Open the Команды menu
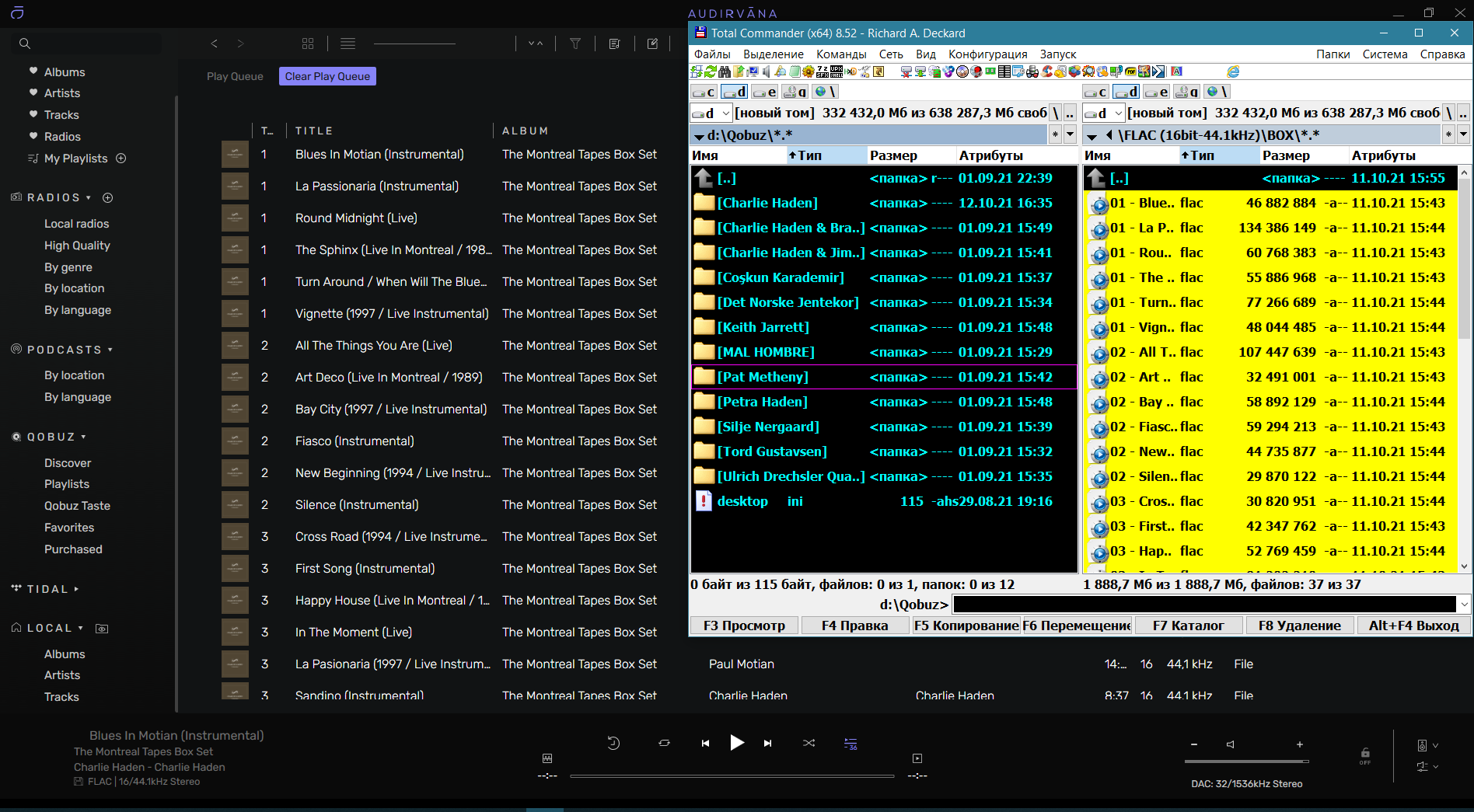The image size is (1474, 812). [841, 54]
